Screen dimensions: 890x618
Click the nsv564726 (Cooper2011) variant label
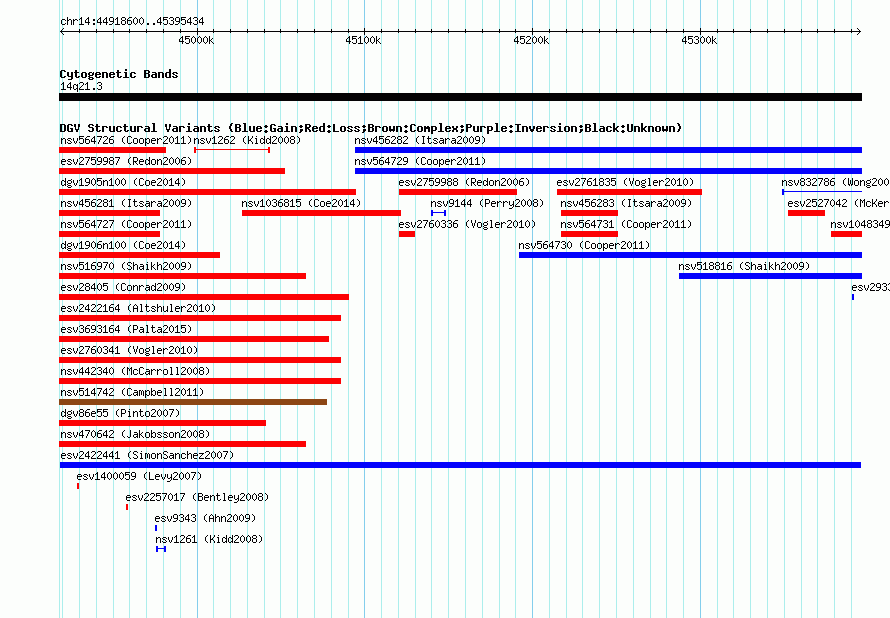point(126,140)
